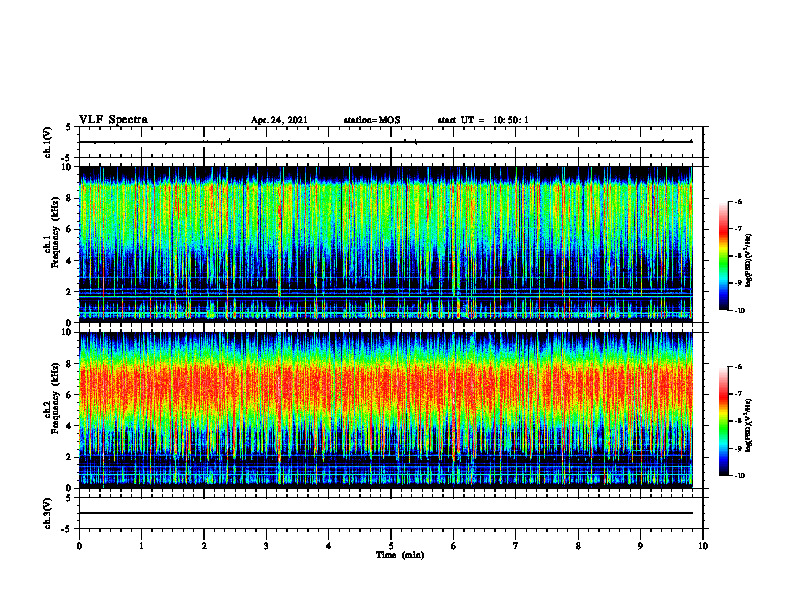The width and height of the screenshot is (792, 612).
Task: Click time axis tick label "6"
Action: coord(454,546)
